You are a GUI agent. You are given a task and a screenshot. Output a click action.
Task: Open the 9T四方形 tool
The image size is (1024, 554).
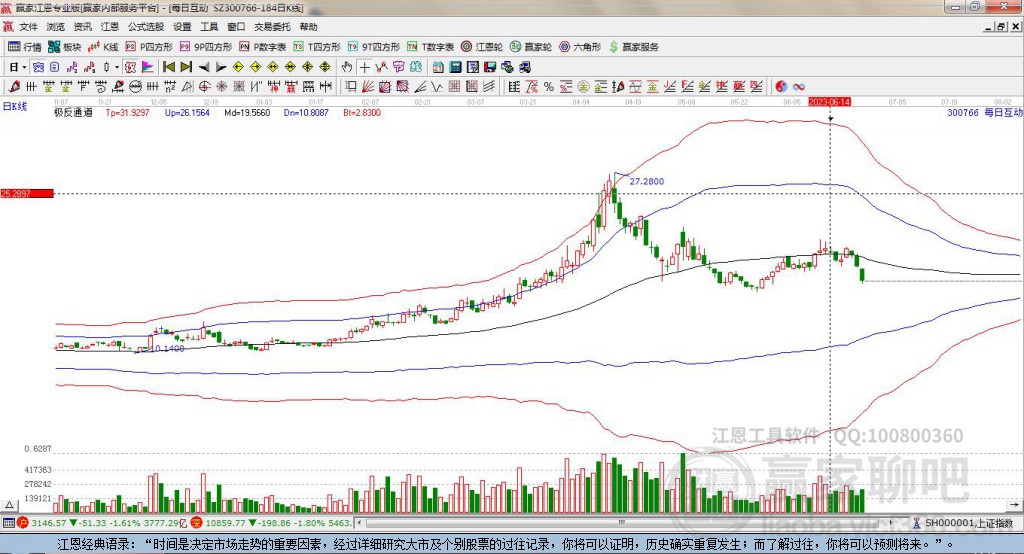tap(374, 47)
